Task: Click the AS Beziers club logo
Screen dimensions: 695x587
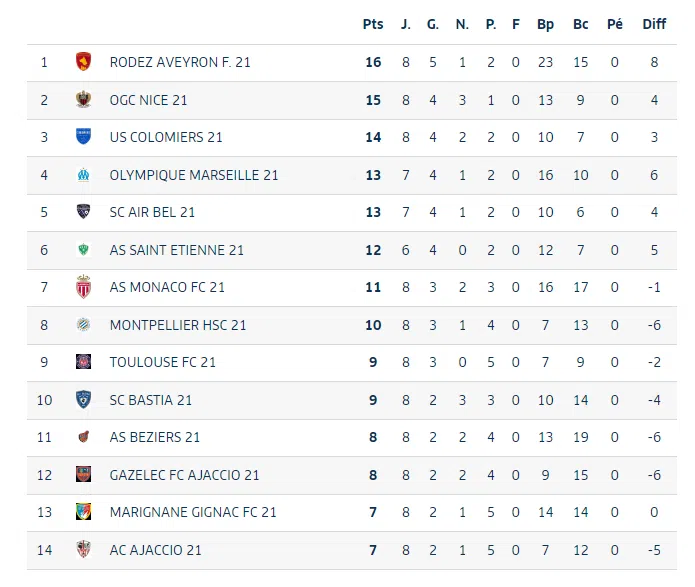Action: [83, 437]
